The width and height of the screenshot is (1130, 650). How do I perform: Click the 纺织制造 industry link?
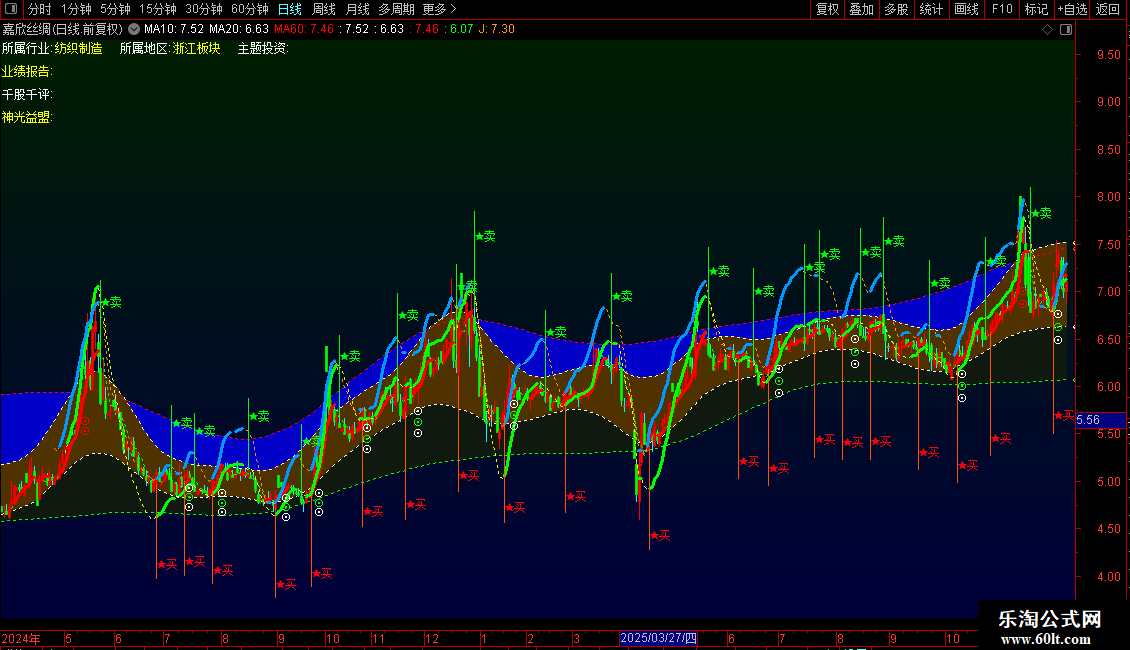79,48
